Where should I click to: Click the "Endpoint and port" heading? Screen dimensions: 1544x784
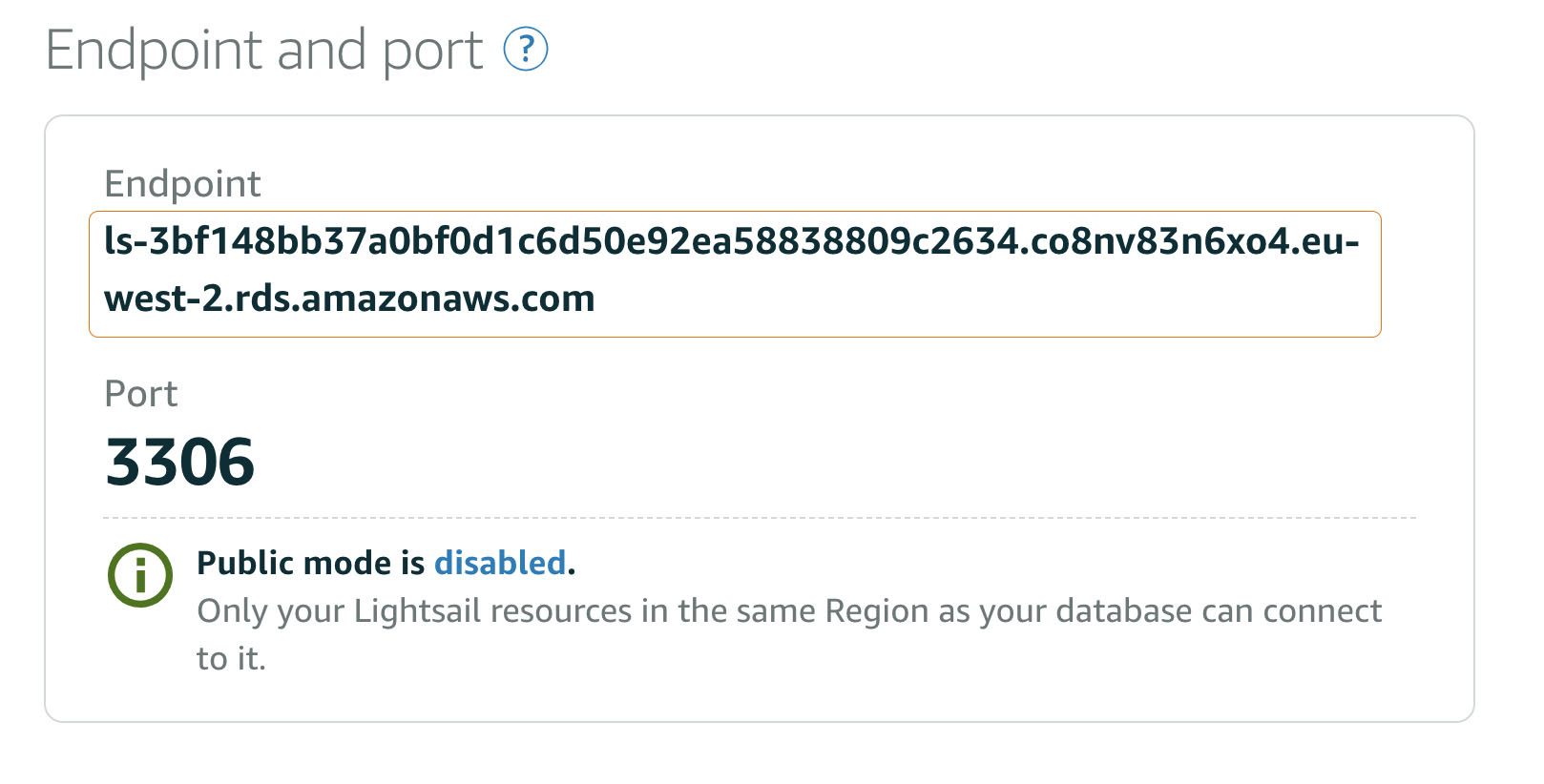(x=264, y=50)
